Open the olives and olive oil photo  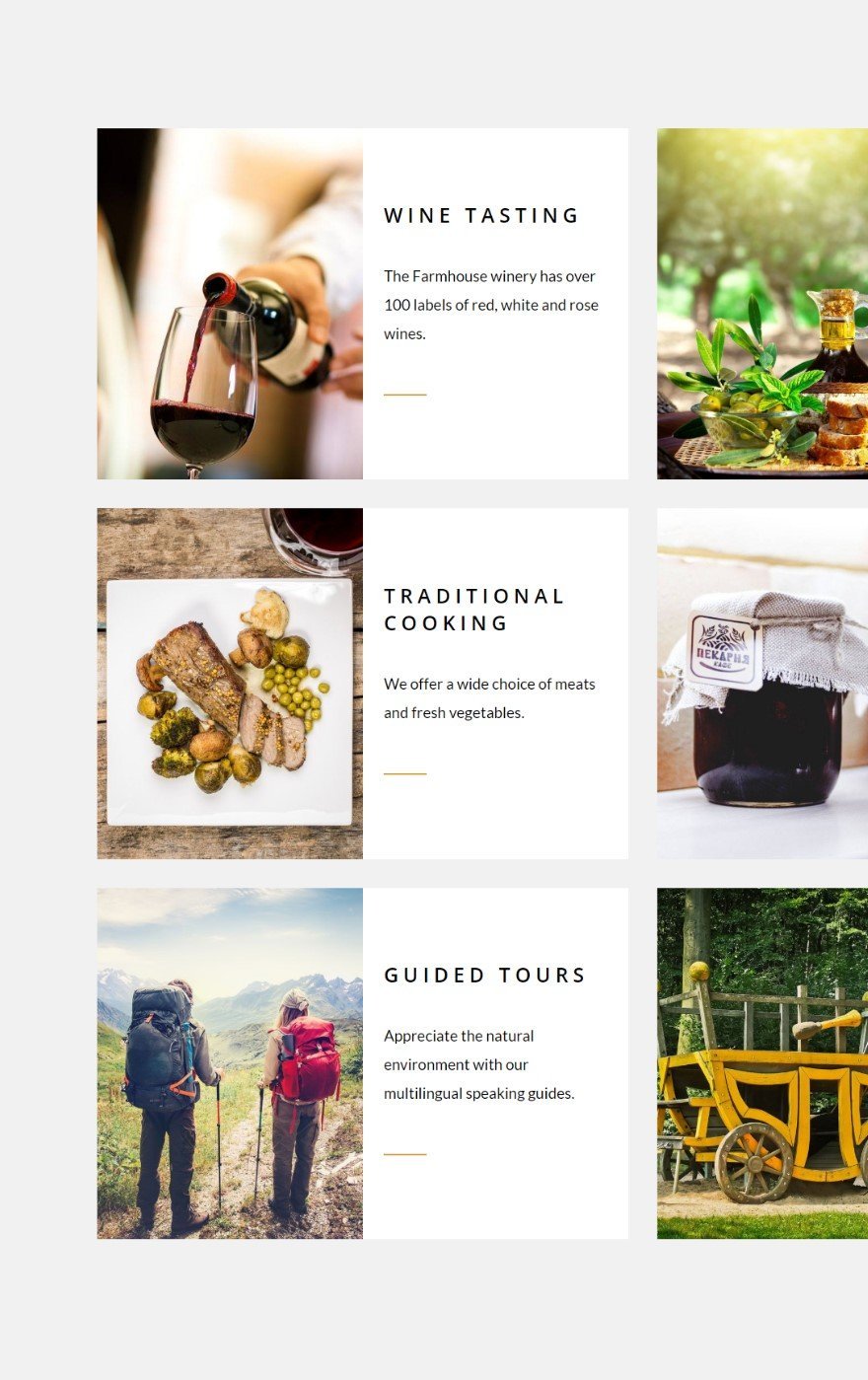(x=762, y=304)
